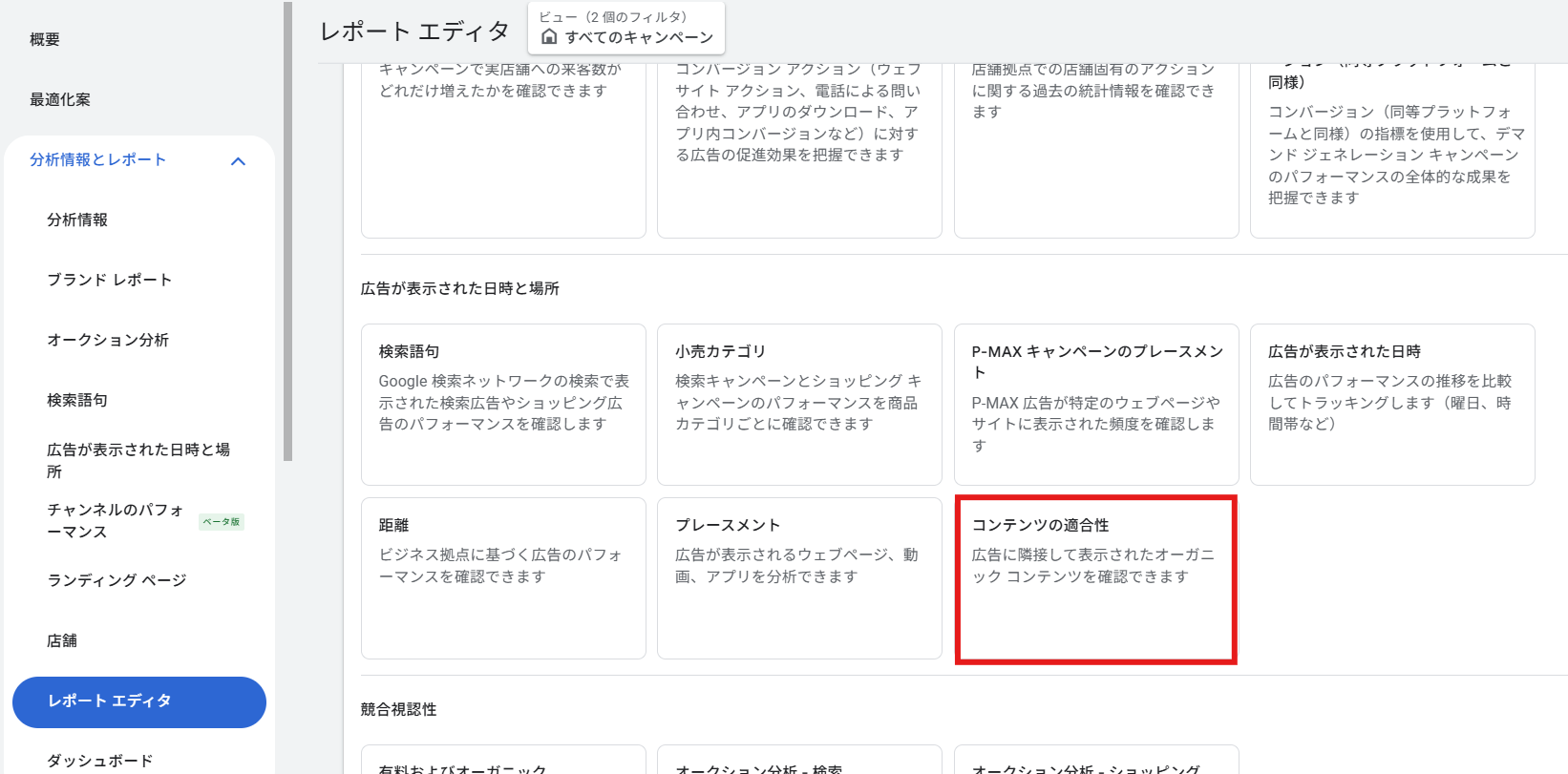Open the オークション分析 - ショッピング report card
Image resolution: width=1568 pixels, height=774 pixels.
pyautogui.click(x=1096, y=760)
